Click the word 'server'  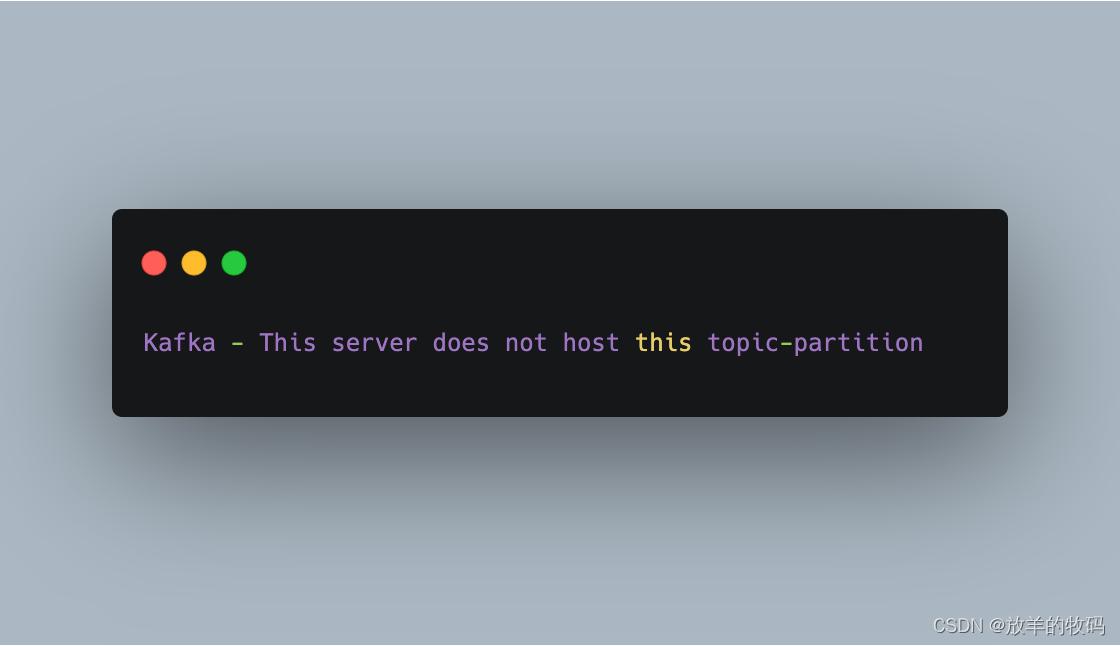[x=374, y=344]
